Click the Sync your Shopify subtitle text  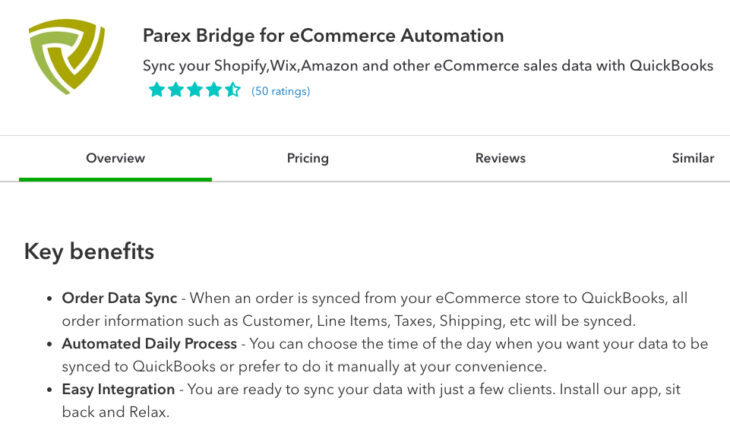pos(428,66)
